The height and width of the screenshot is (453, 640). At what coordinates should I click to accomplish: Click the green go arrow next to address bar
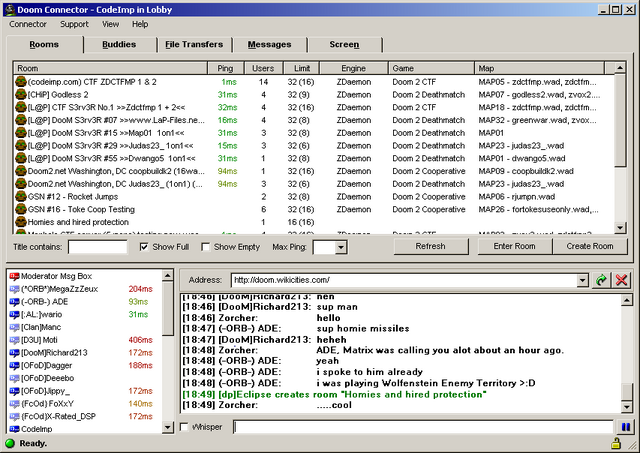tap(601, 280)
